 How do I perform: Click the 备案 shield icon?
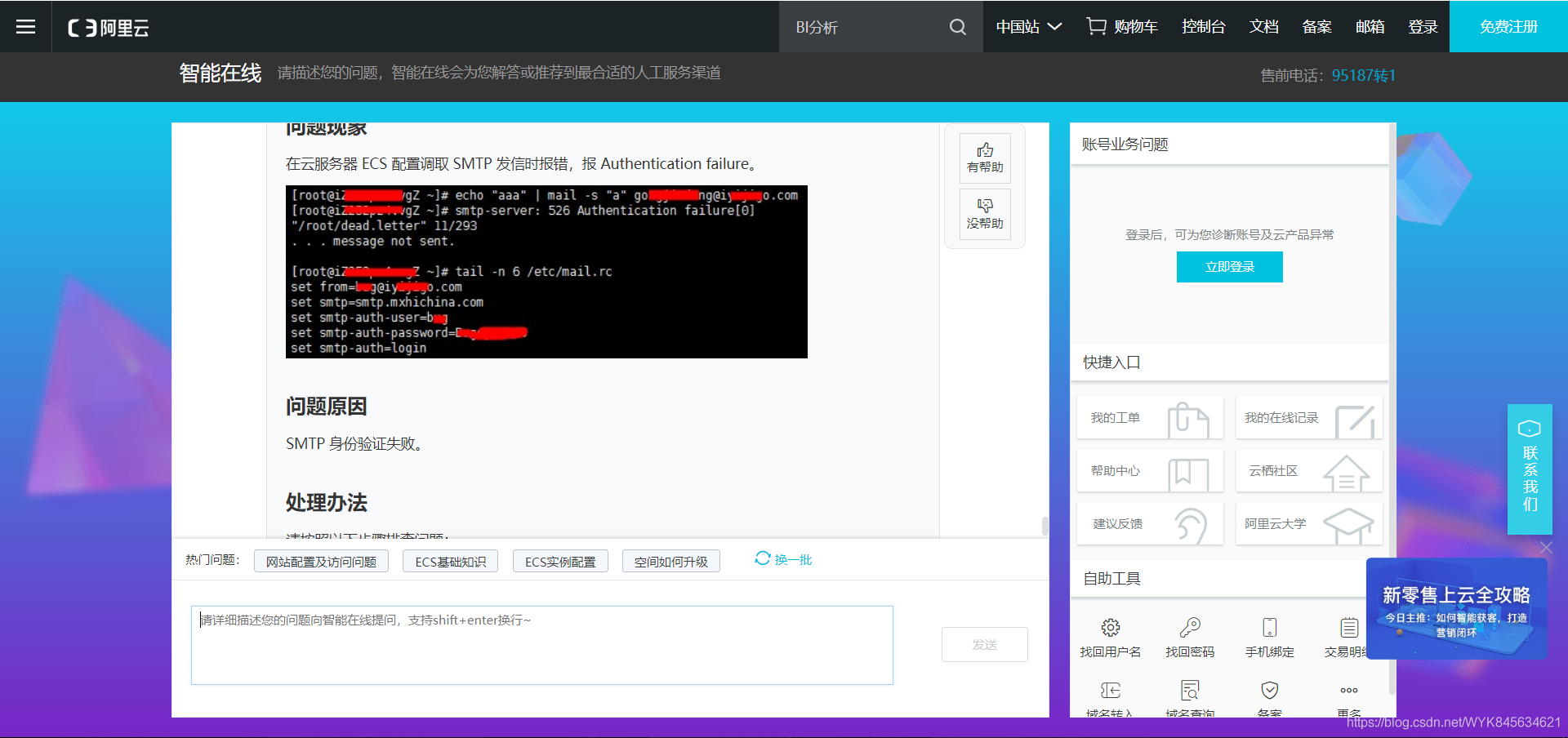coord(1270,690)
